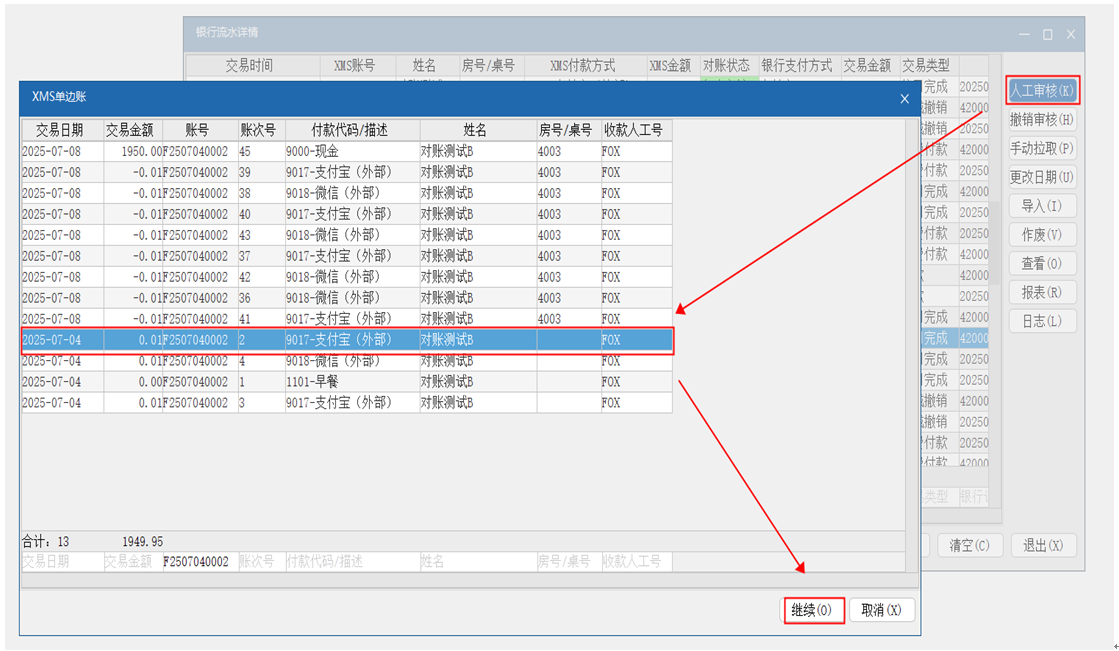Image resolution: width=1119 pixels, height=651 pixels.
Task: Click the 交易日期 filter field
Action: pos(62,562)
